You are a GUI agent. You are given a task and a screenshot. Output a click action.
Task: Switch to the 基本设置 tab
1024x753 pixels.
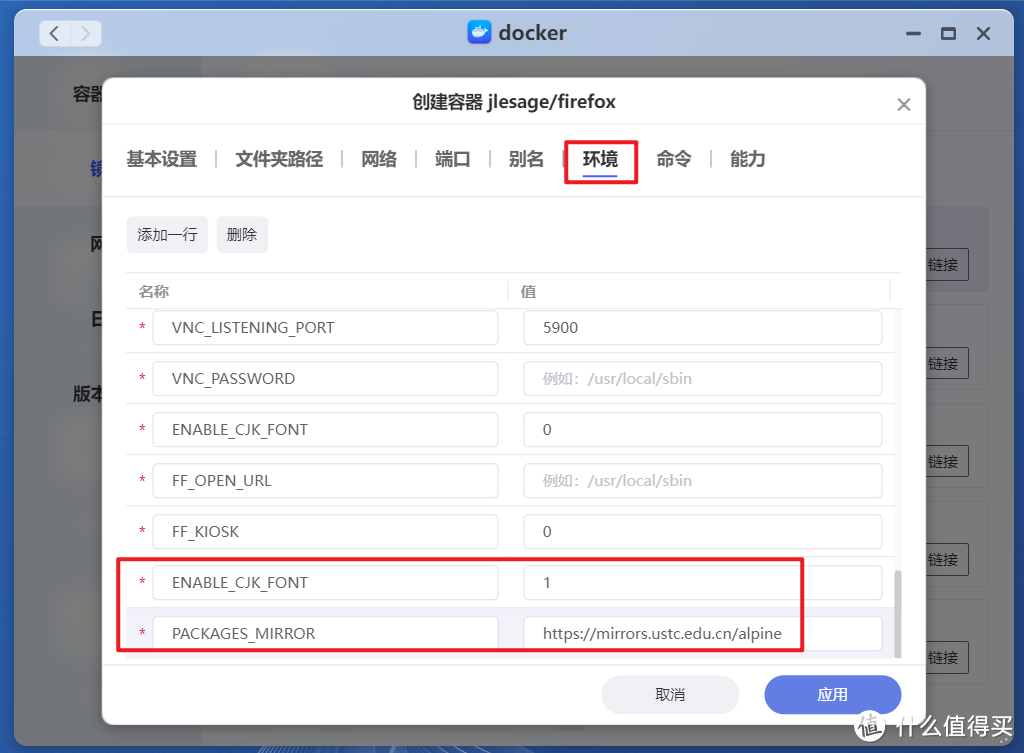click(162, 159)
